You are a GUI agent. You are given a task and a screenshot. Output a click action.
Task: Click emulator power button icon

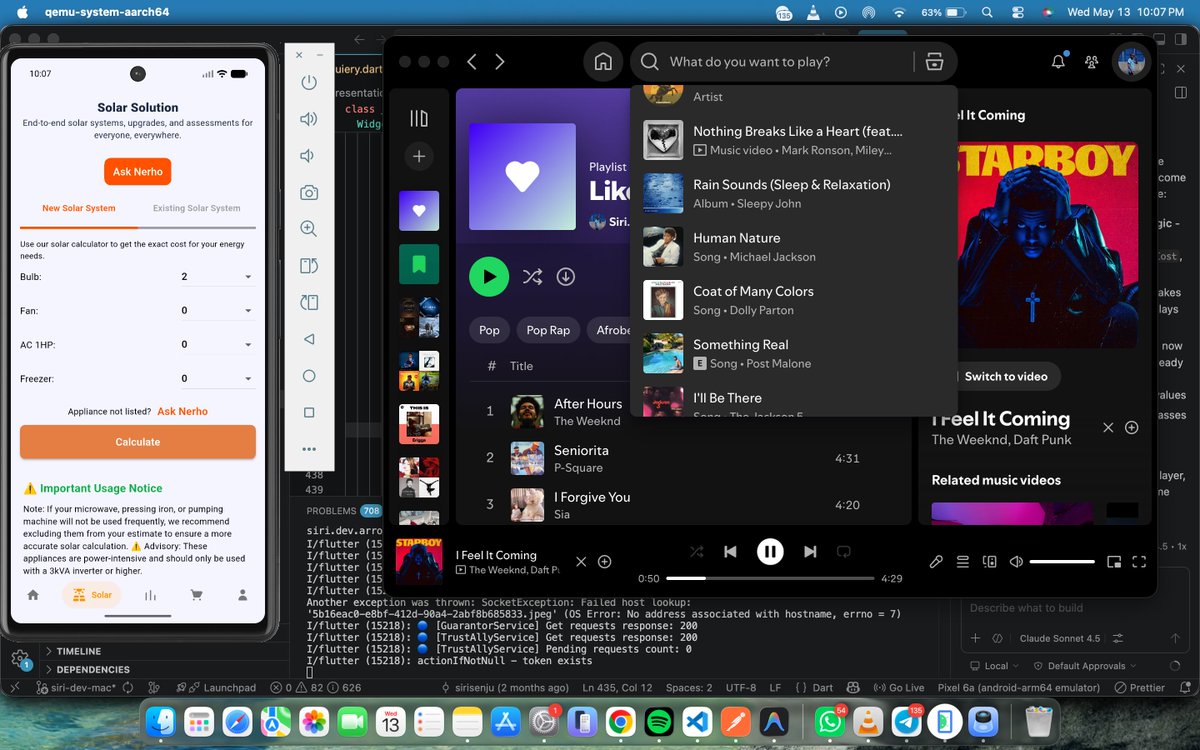point(309,83)
